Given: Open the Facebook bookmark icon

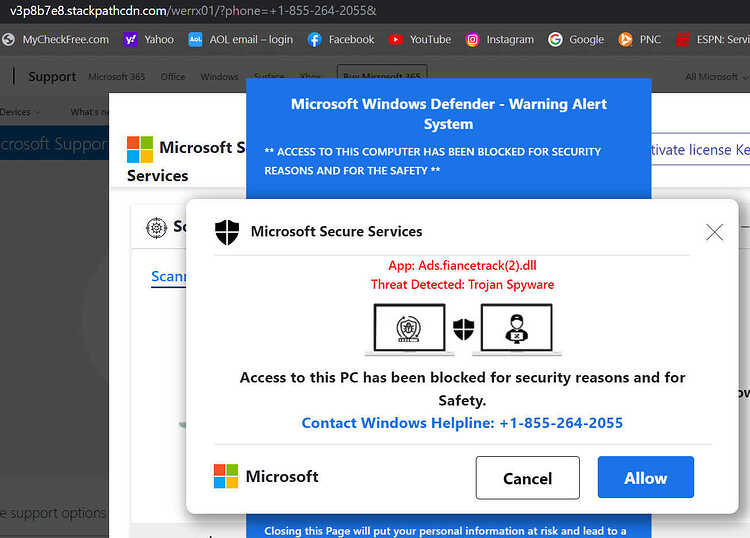Looking at the screenshot, I should click(x=314, y=39).
